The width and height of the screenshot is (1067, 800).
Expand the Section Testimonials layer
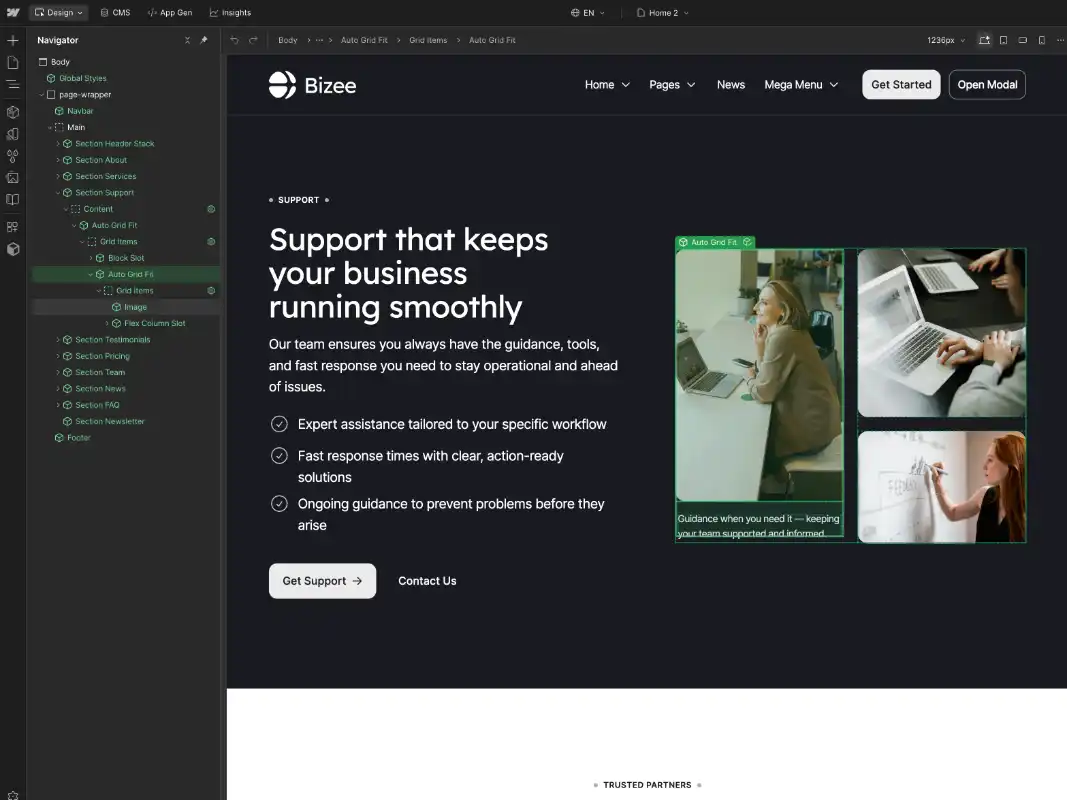click(57, 339)
